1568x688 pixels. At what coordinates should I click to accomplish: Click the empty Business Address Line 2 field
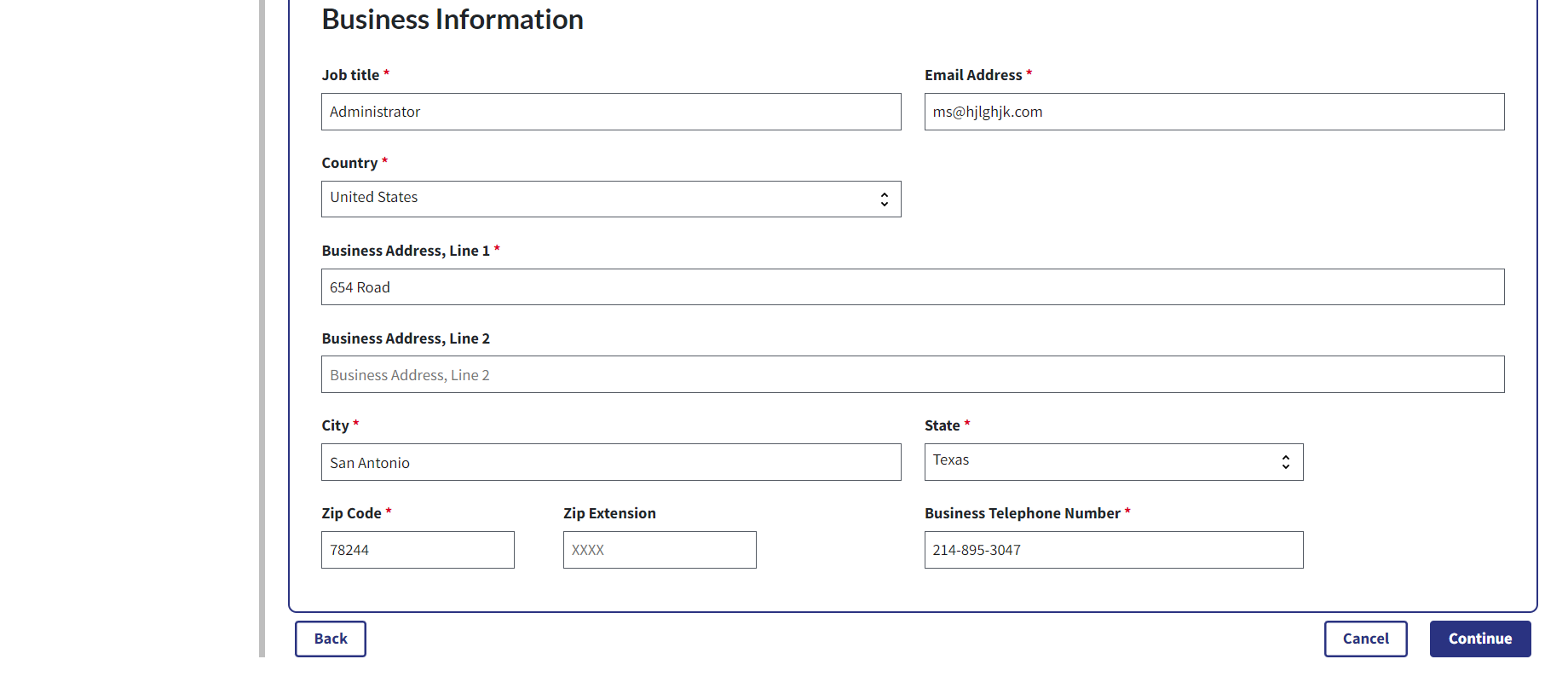point(912,375)
